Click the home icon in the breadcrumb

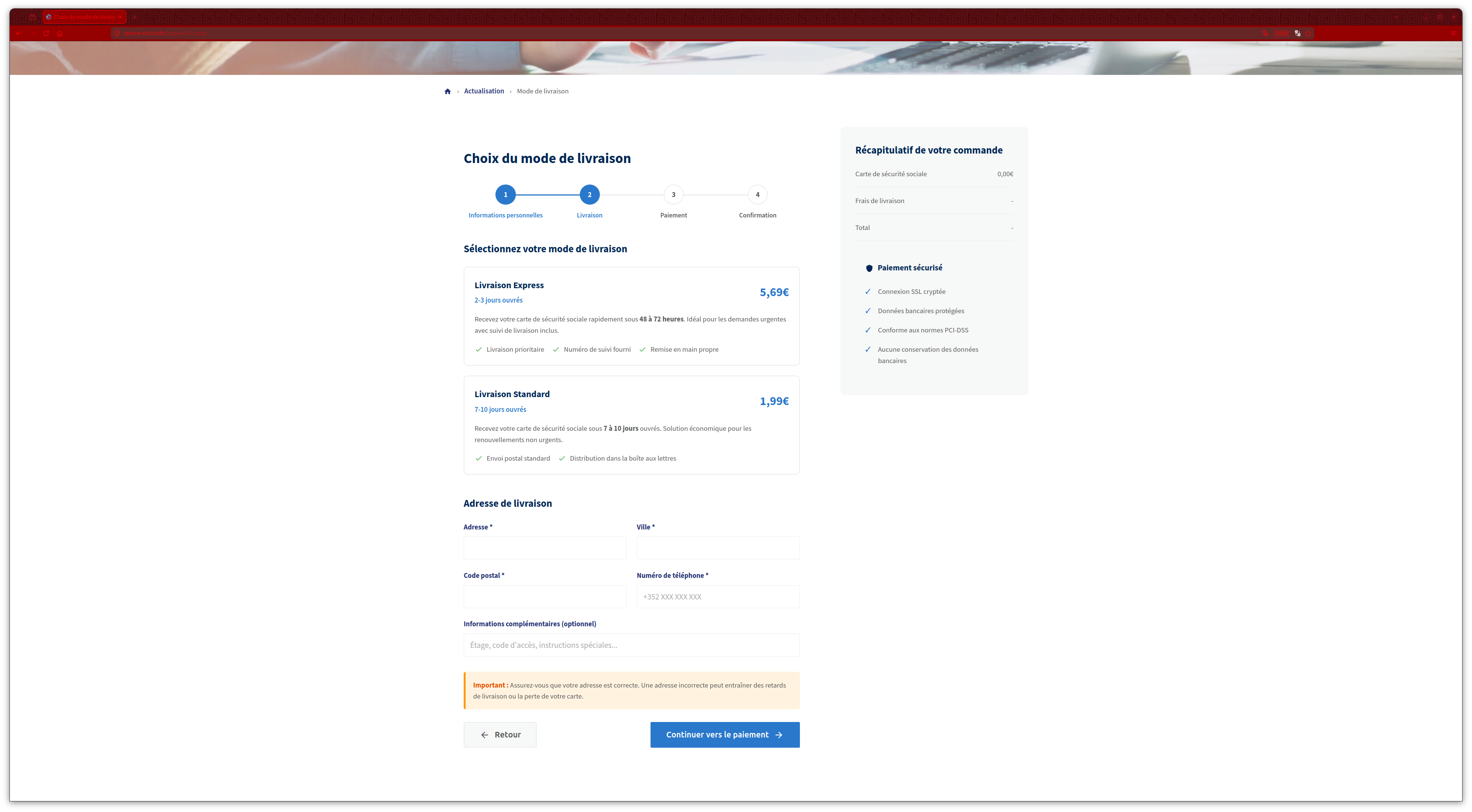point(447,92)
